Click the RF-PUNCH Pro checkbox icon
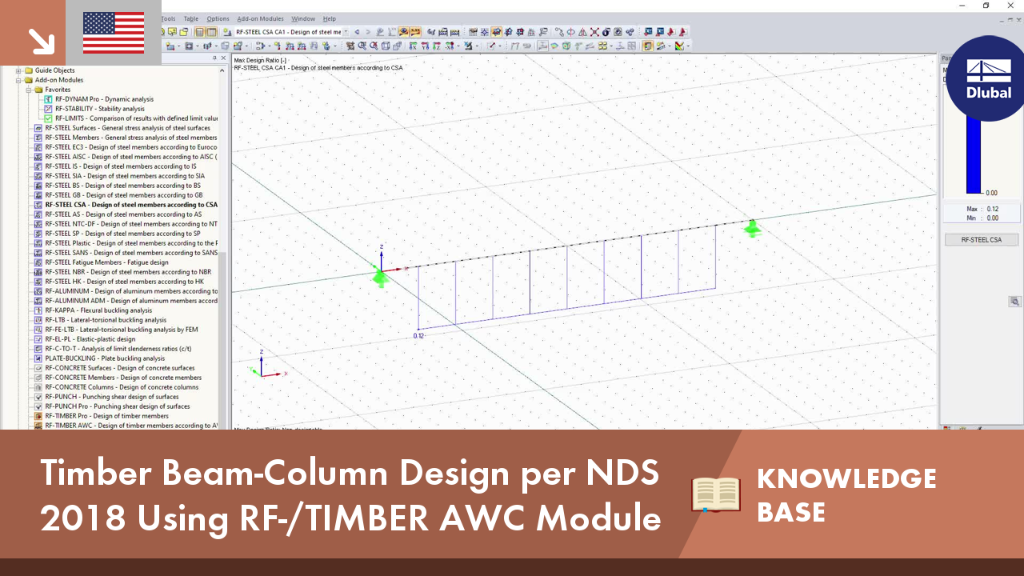This screenshot has width=1024, height=576. click(x=38, y=406)
